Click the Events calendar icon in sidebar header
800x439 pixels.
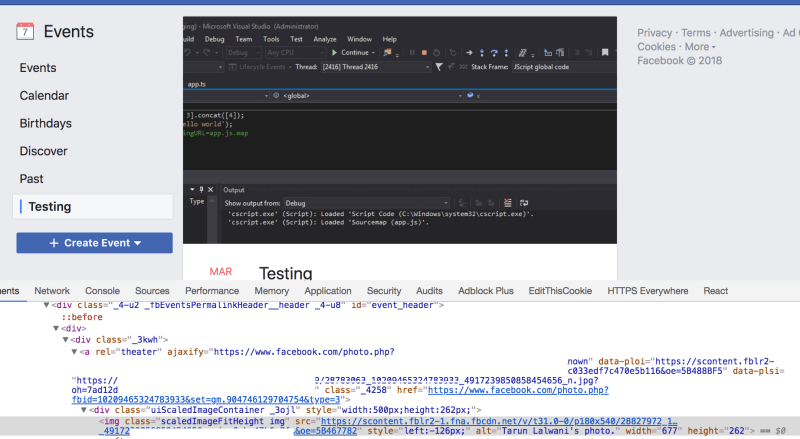25,31
